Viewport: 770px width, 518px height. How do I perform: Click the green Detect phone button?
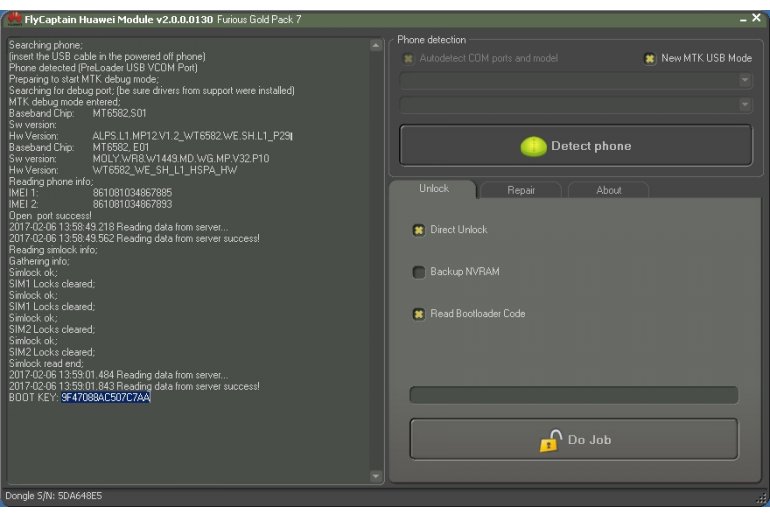pyautogui.click(x=576, y=145)
